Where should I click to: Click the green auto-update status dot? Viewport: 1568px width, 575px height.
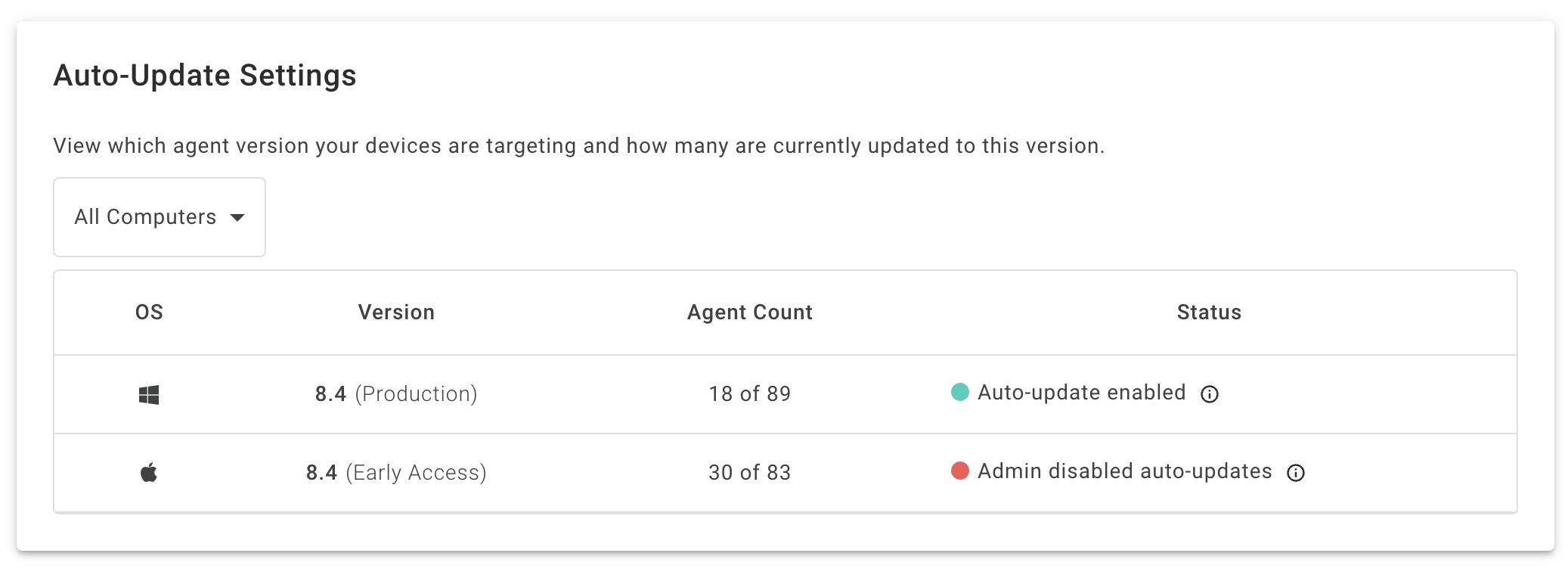[960, 392]
